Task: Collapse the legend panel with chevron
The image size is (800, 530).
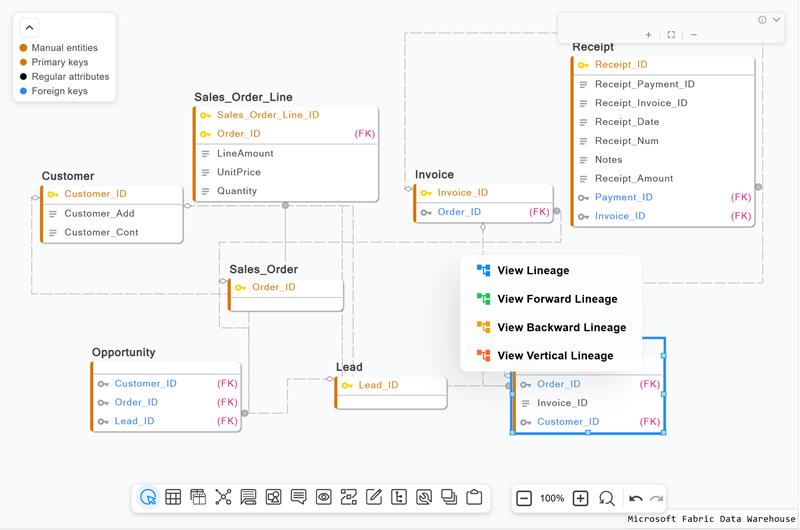Action: tap(29, 28)
